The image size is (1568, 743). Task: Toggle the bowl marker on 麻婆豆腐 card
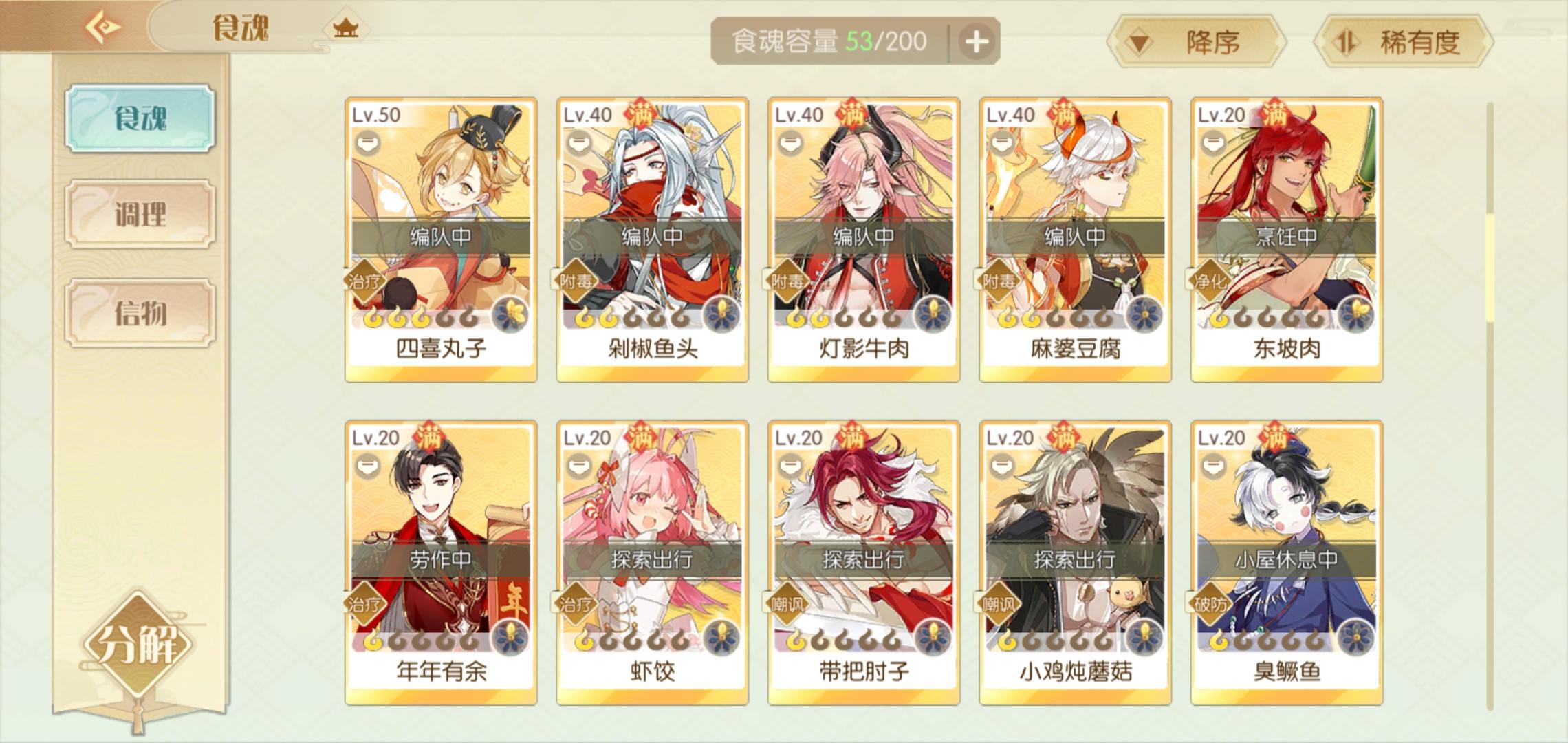(1001, 143)
